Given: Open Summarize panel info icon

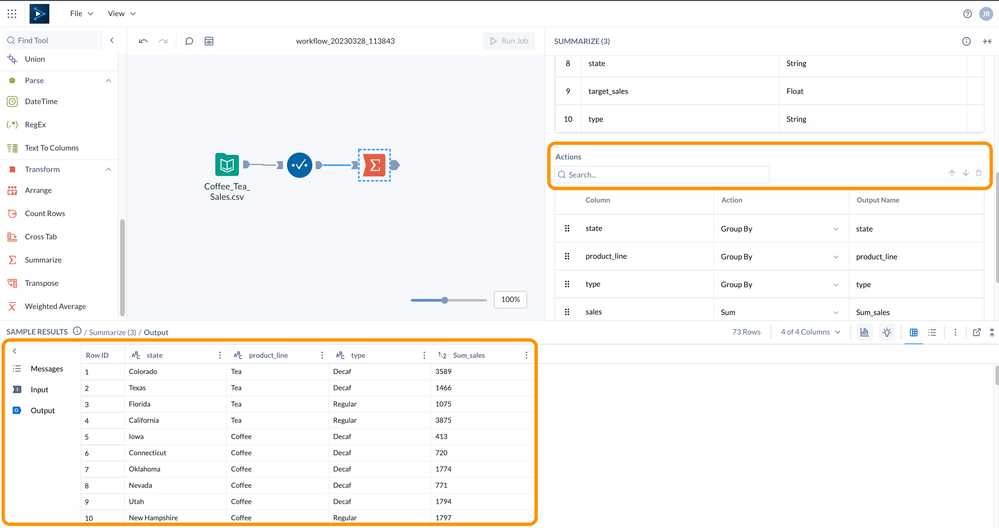Looking at the screenshot, I should pos(966,41).
